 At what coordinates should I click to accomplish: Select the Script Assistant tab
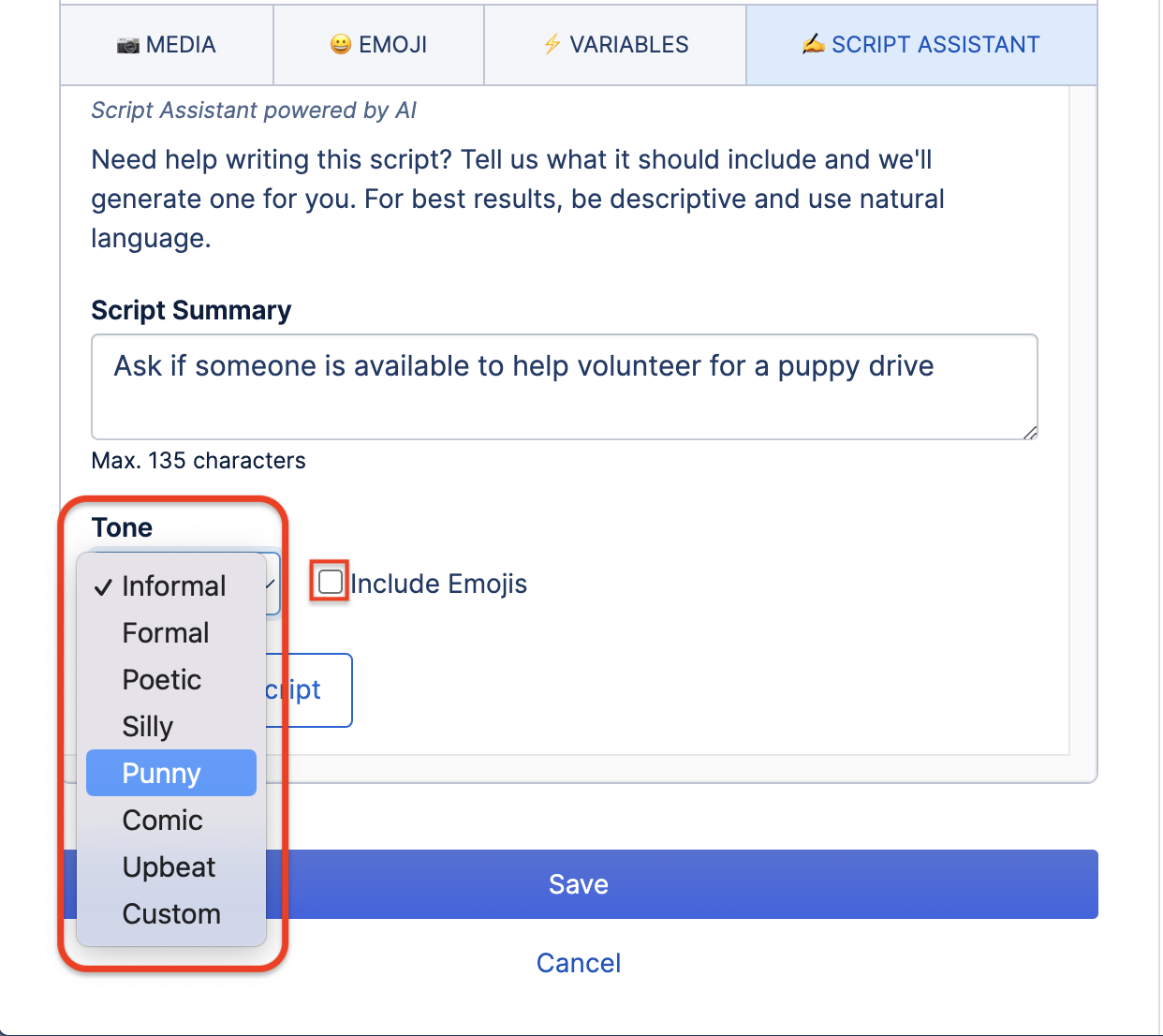pyautogui.click(x=920, y=43)
